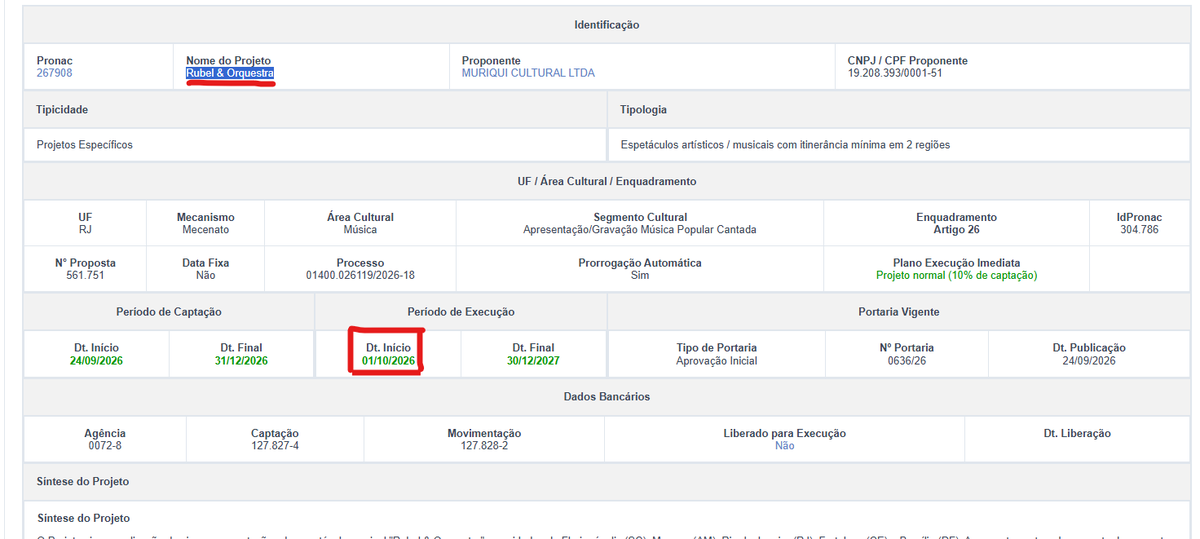
Task: Click the Tipologia value Espetáculos artísticos / musicais
Action: (x=785, y=145)
